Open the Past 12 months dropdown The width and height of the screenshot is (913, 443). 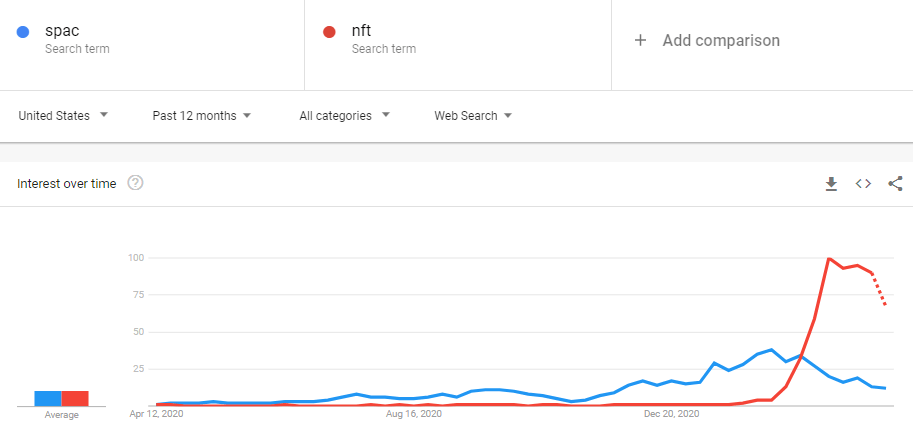point(201,116)
